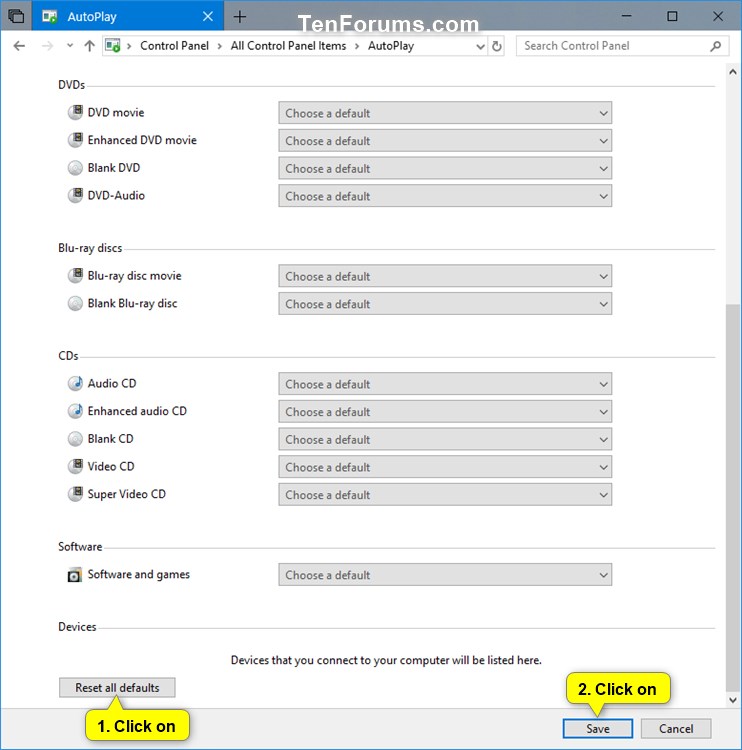Open the Blu-ray disc movie dropdown
Viewport: 742px width, 750px height.
coord(445,276)
